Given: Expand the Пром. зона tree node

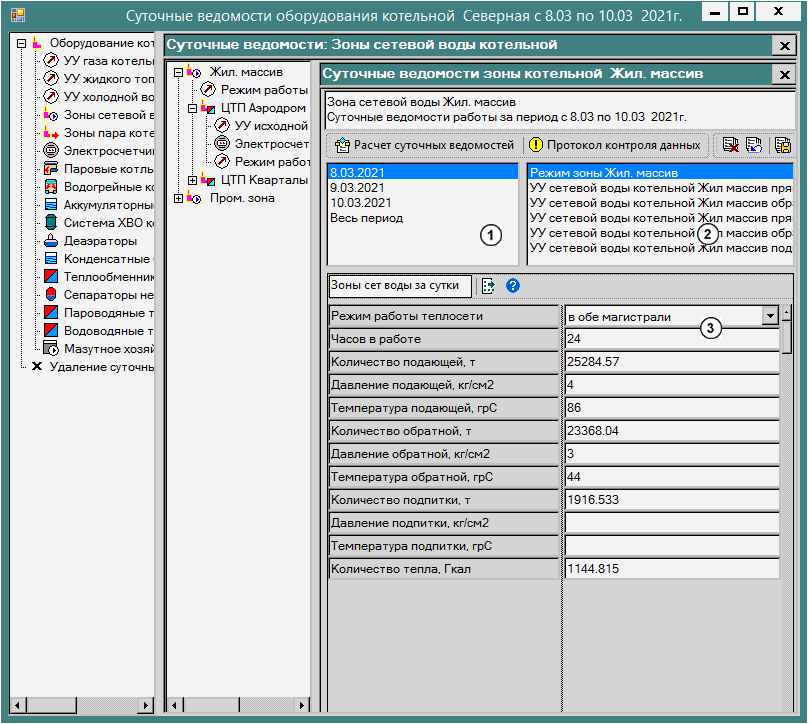Looking at the screenshot, I should [179, 198].
